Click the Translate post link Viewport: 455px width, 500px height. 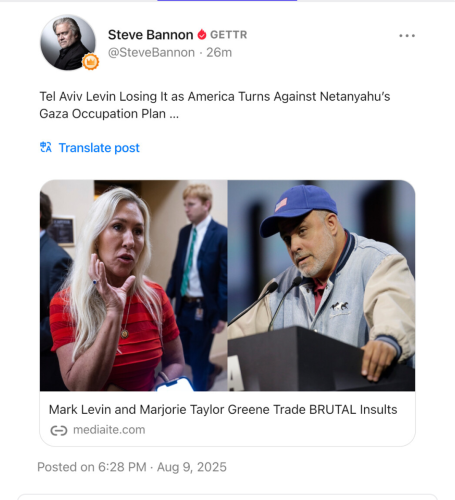[x=99, y=148]
